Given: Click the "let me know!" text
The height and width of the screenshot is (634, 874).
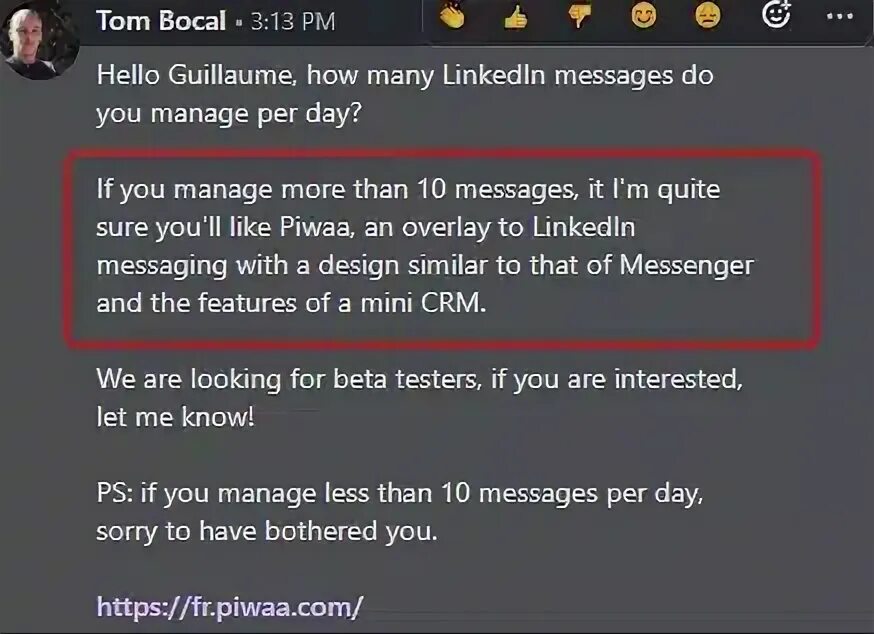Looking at the screenshot, I should pyautogui.click(x=175, y=417).
